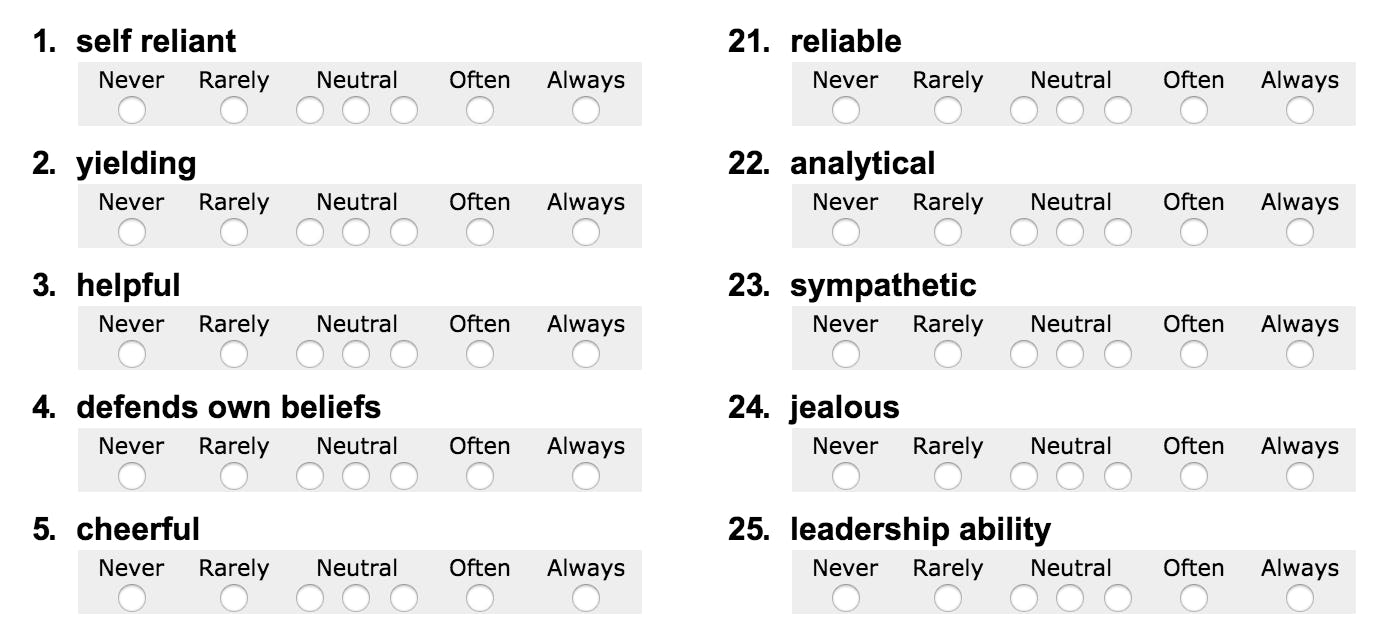1394x634 pixels.
Task: Choose Often for leadership ability
Action: tap(1194, 598)
